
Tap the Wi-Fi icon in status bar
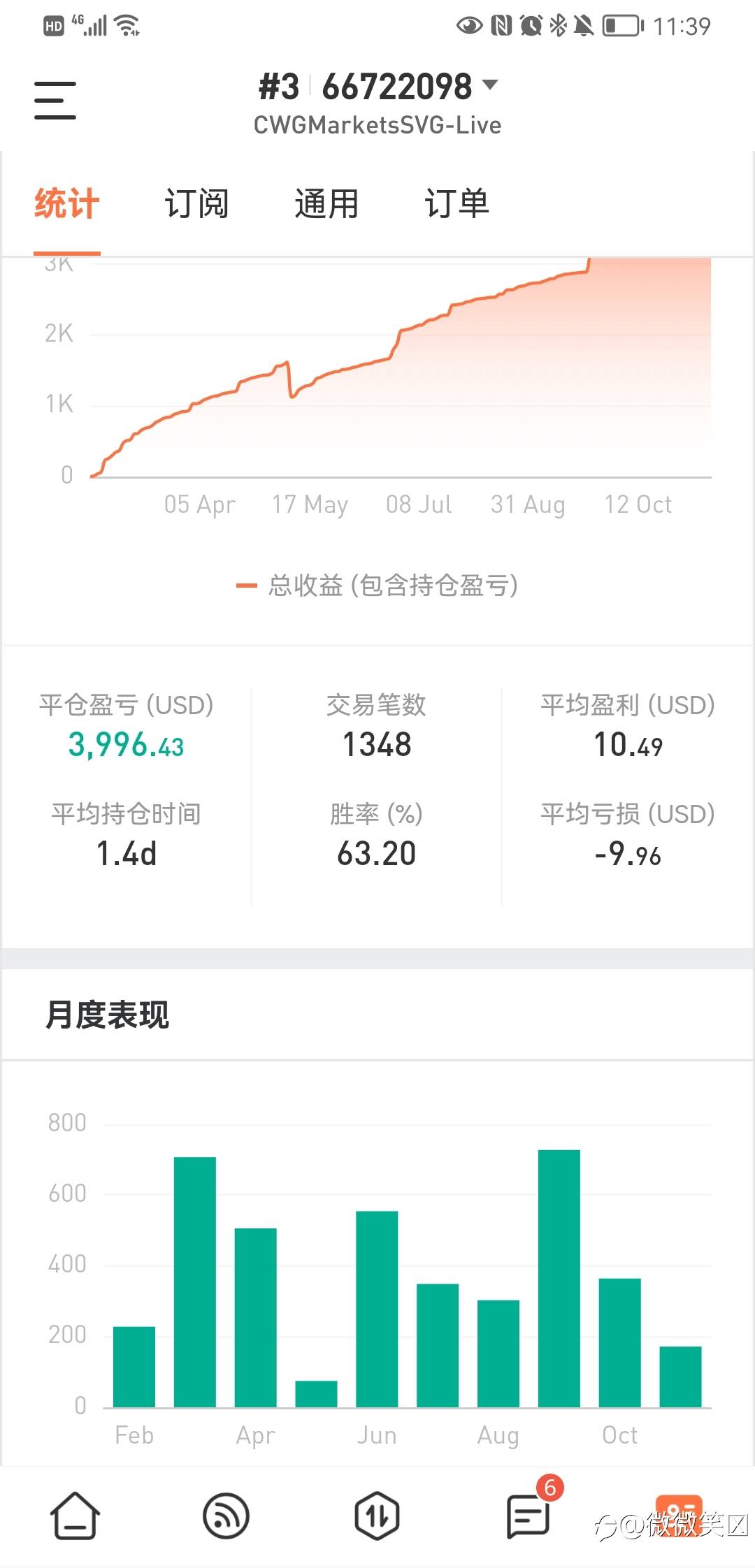[128, 26]
